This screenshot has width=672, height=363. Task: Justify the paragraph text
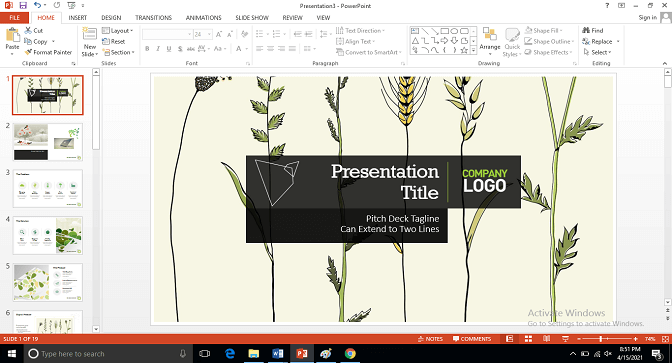point(292,48)
